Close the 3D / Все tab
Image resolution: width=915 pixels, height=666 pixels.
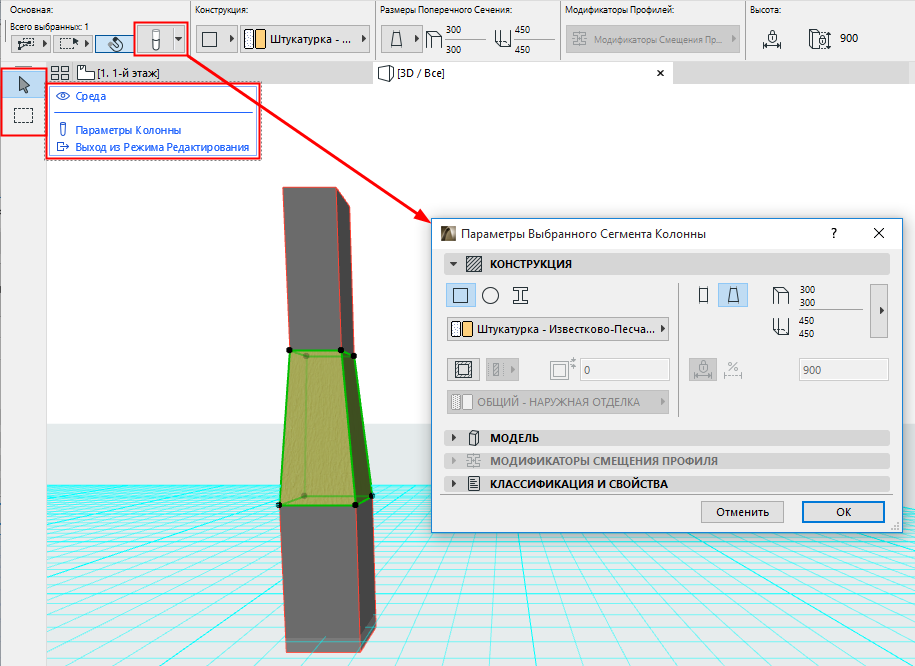[x=661, y=73]
